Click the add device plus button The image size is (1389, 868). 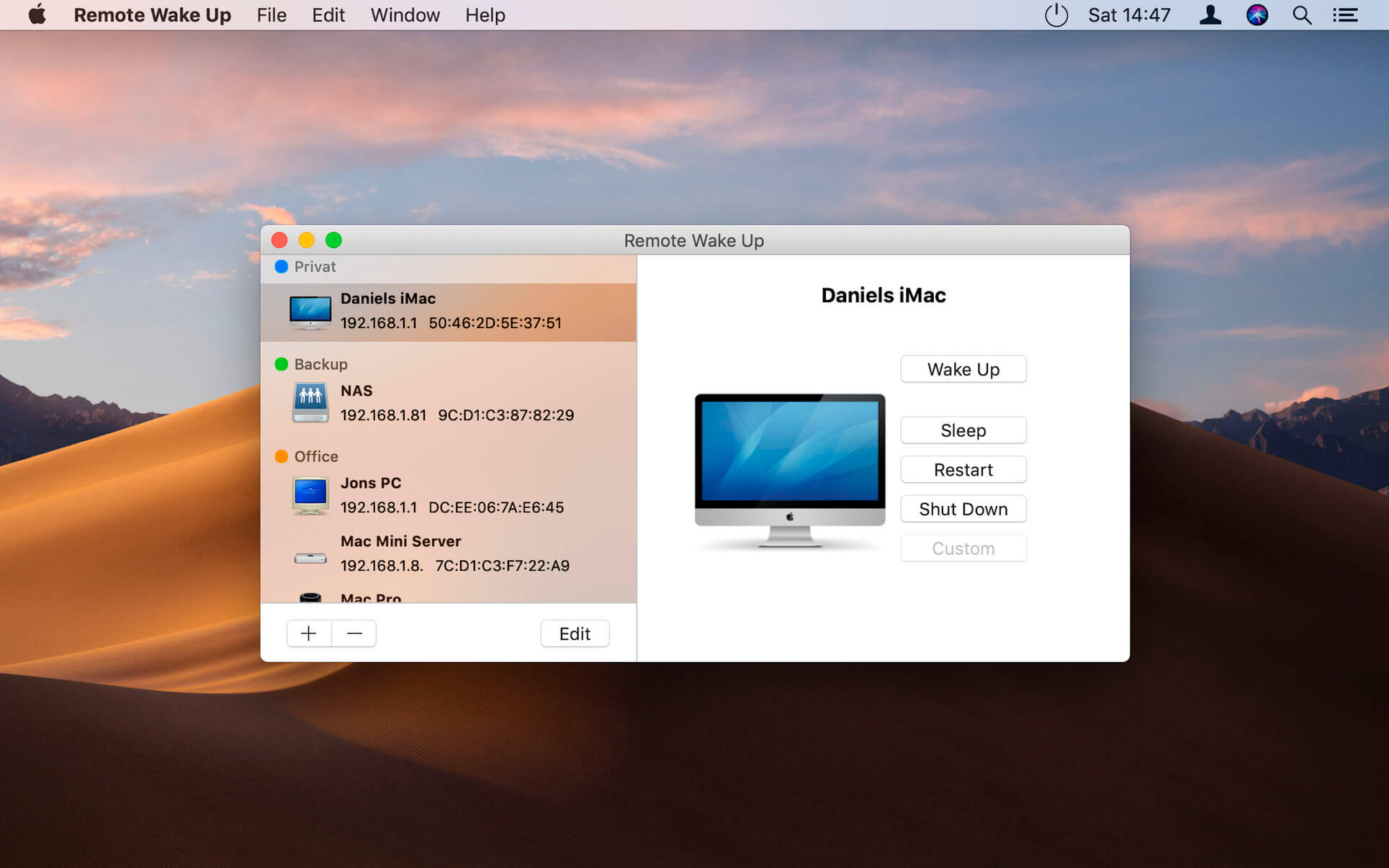click(309, 633)
